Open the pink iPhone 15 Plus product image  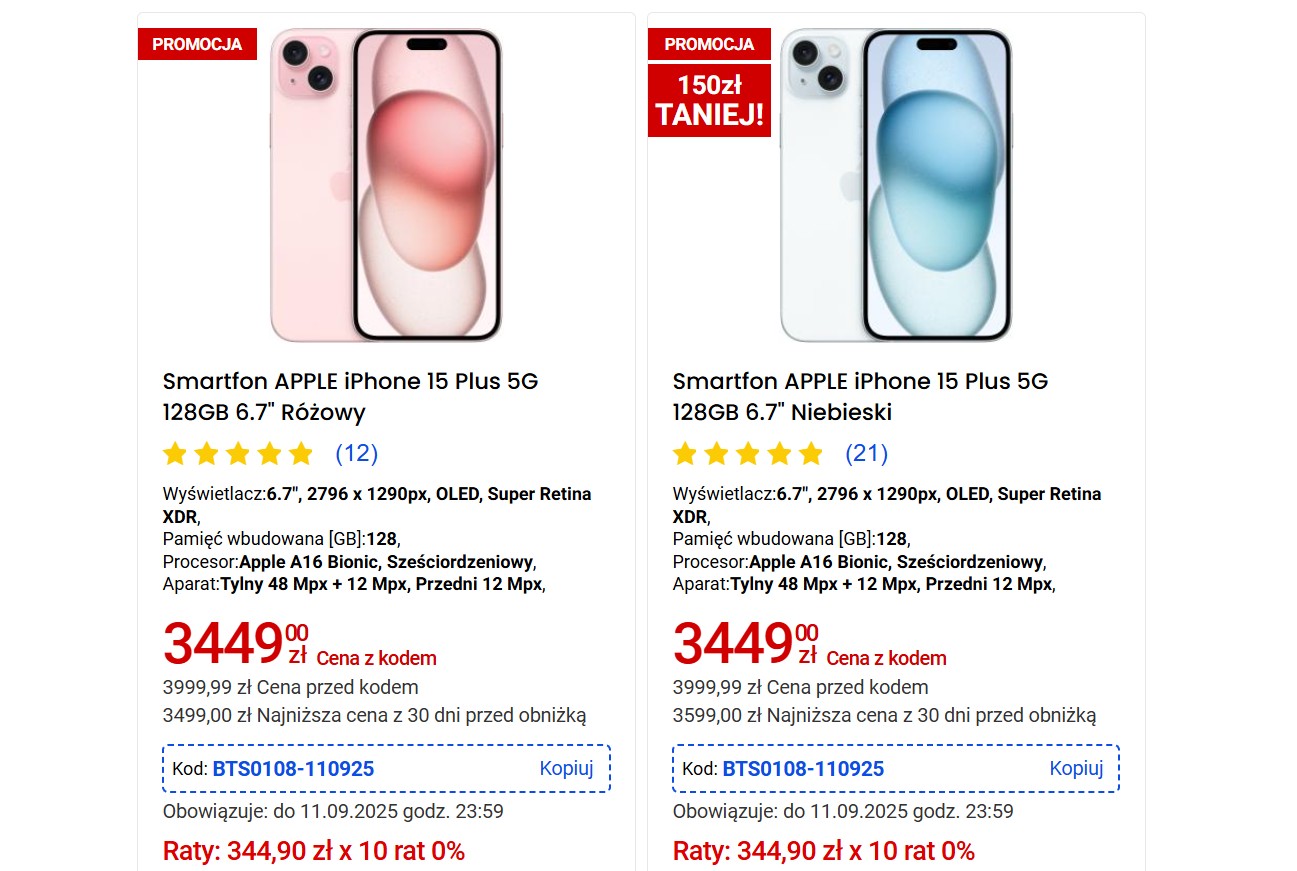(x=386, y=185)
